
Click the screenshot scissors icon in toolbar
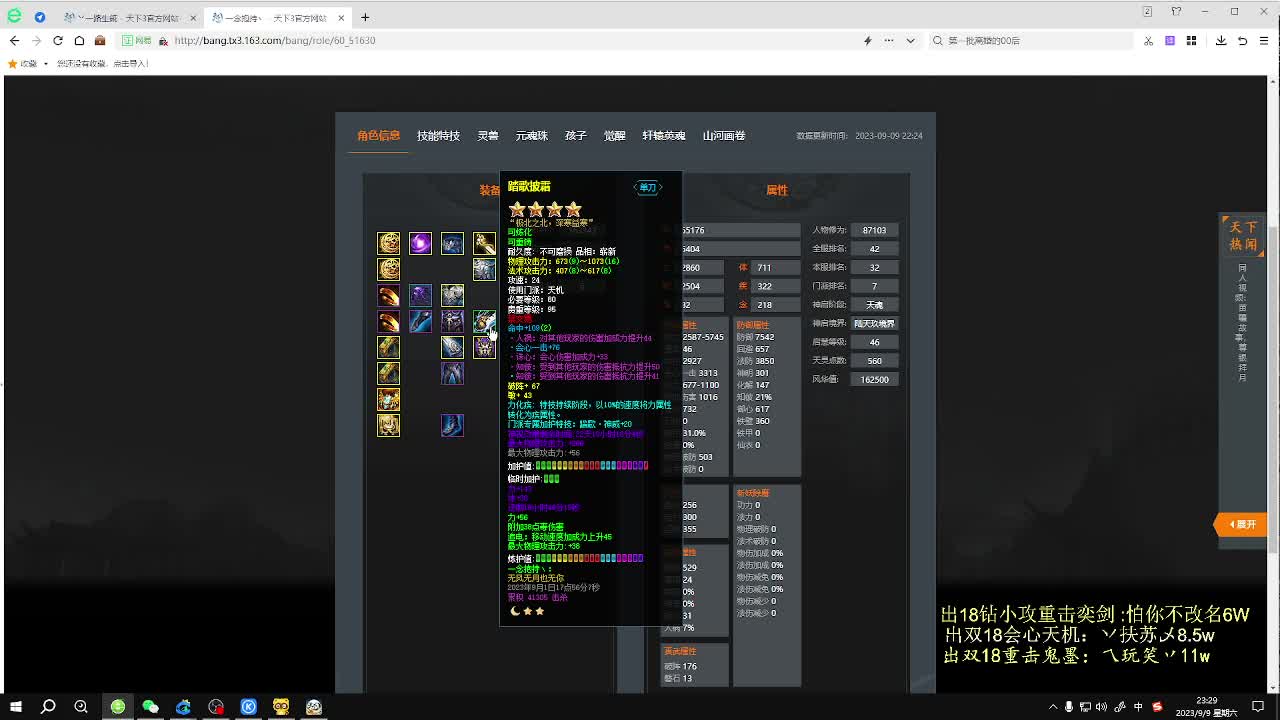click(x=1148, y=41)
